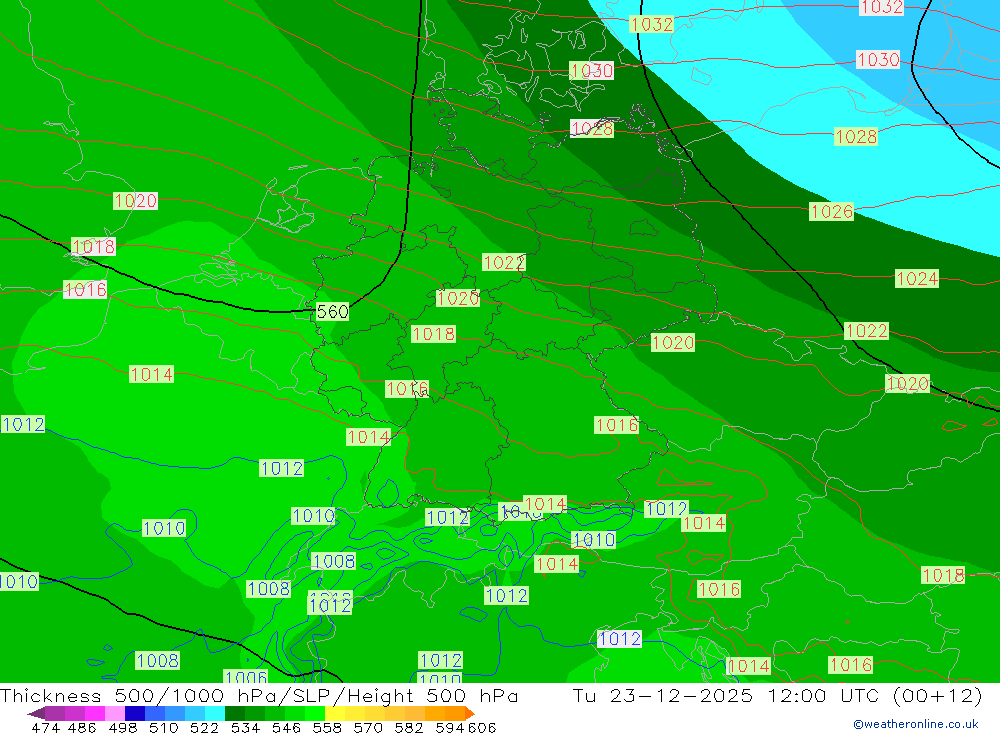Select the dark navy blue legend swatch
The image size is (1000, 733).
[135, 713]
